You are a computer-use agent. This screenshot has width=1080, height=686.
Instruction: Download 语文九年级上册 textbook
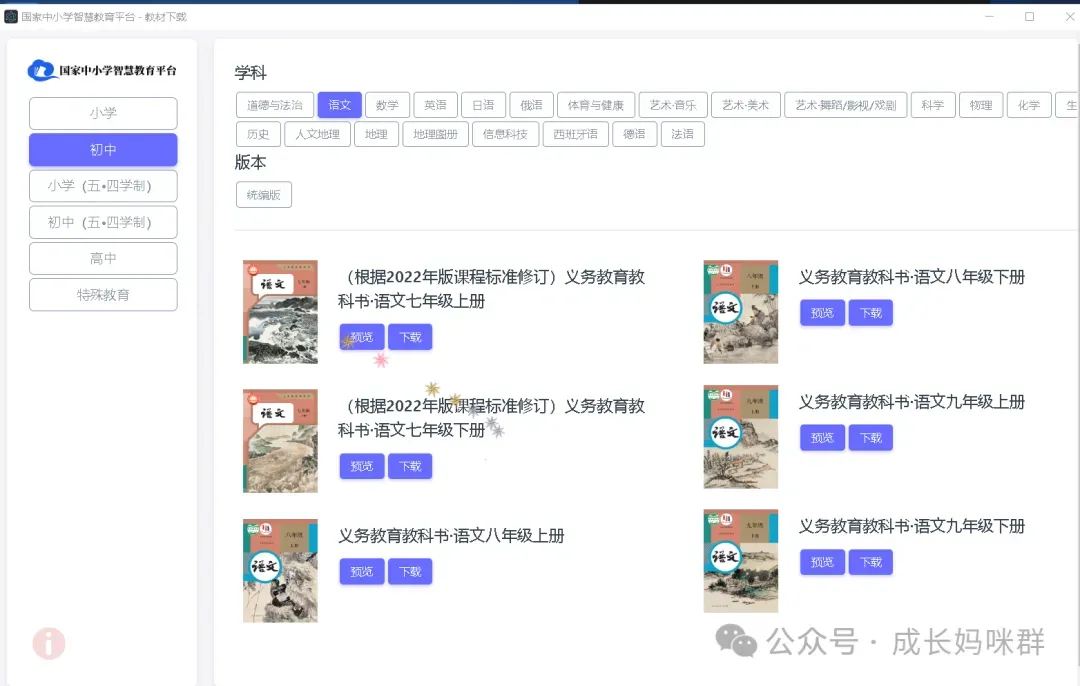coord(871,438)
